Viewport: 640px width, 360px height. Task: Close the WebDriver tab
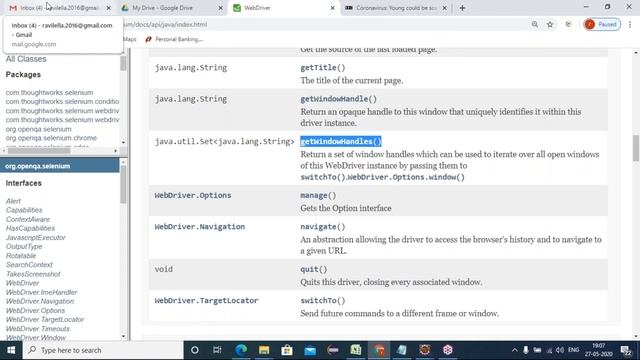pos(332,8)
